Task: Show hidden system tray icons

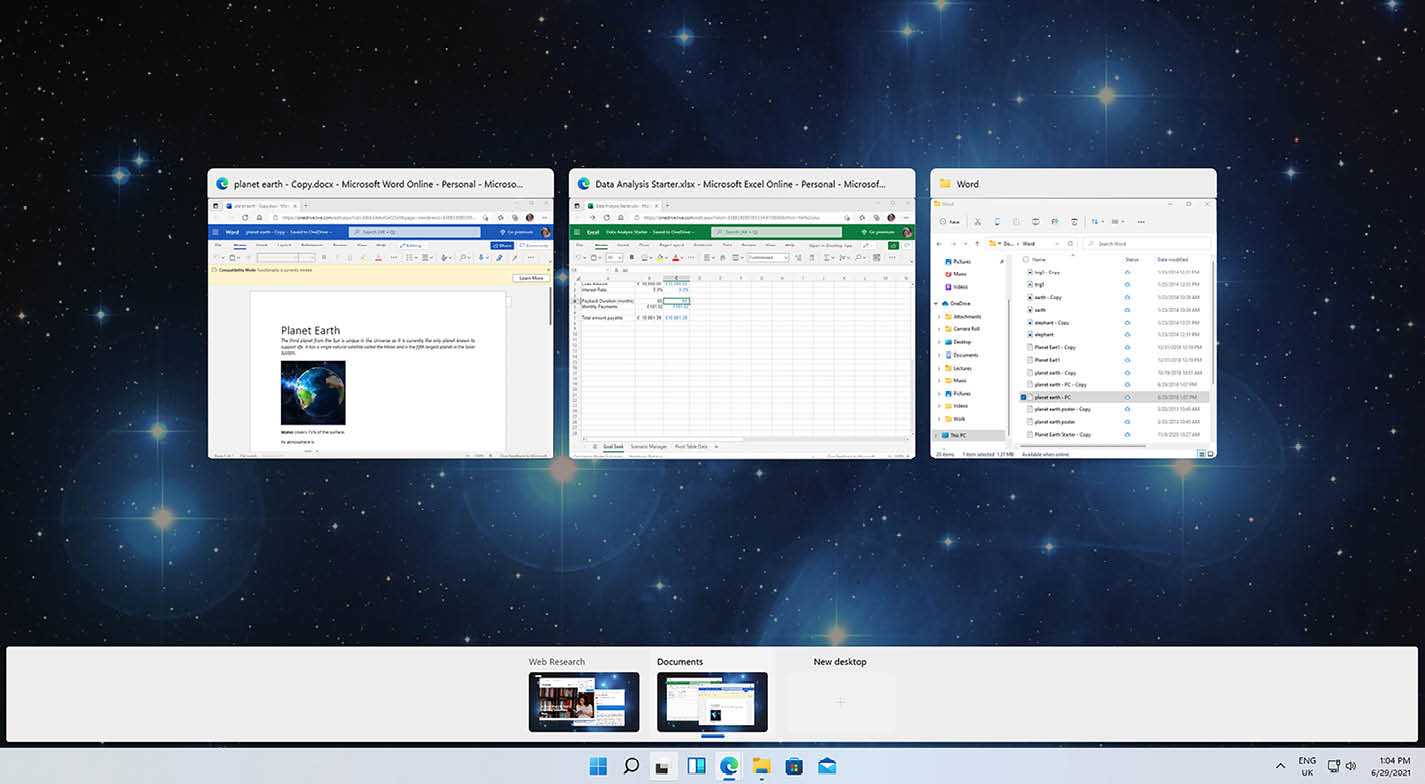Action: pos(1280,766)
